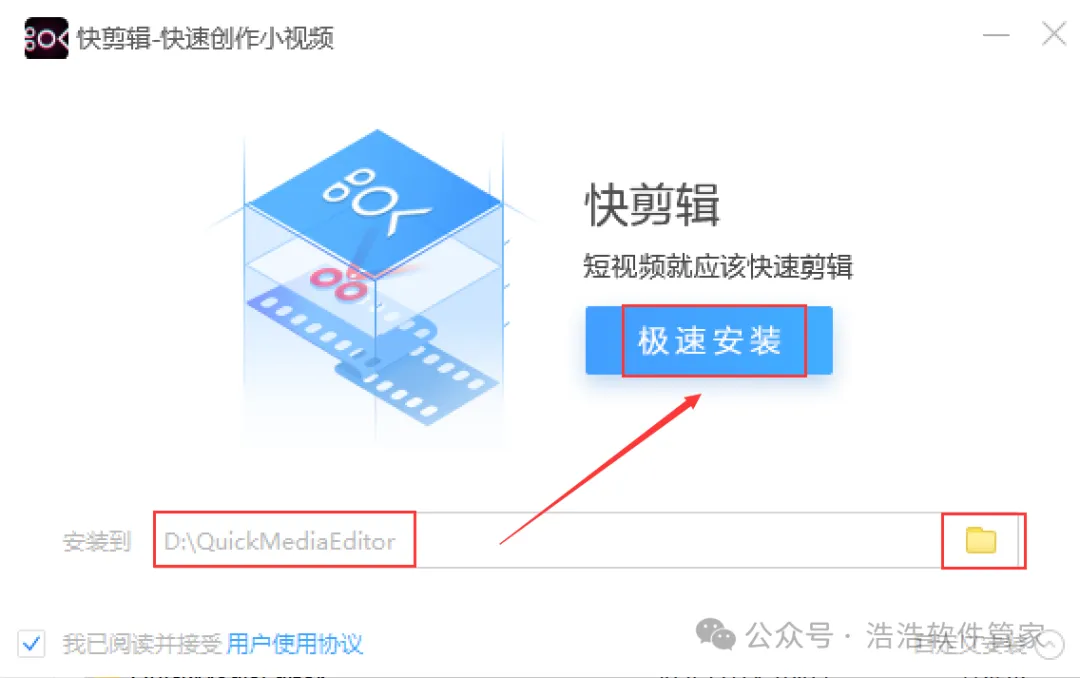Screen dimensions: 1080x678
Task: Click the WeChat watermark icon
Action: pyautogui.click(x=715, y=634)
